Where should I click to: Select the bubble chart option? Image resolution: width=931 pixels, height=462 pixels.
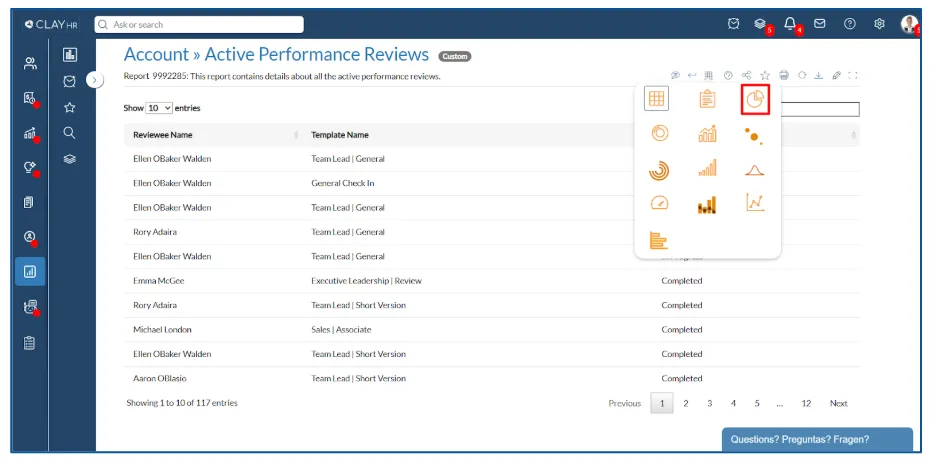coord(753,136)
